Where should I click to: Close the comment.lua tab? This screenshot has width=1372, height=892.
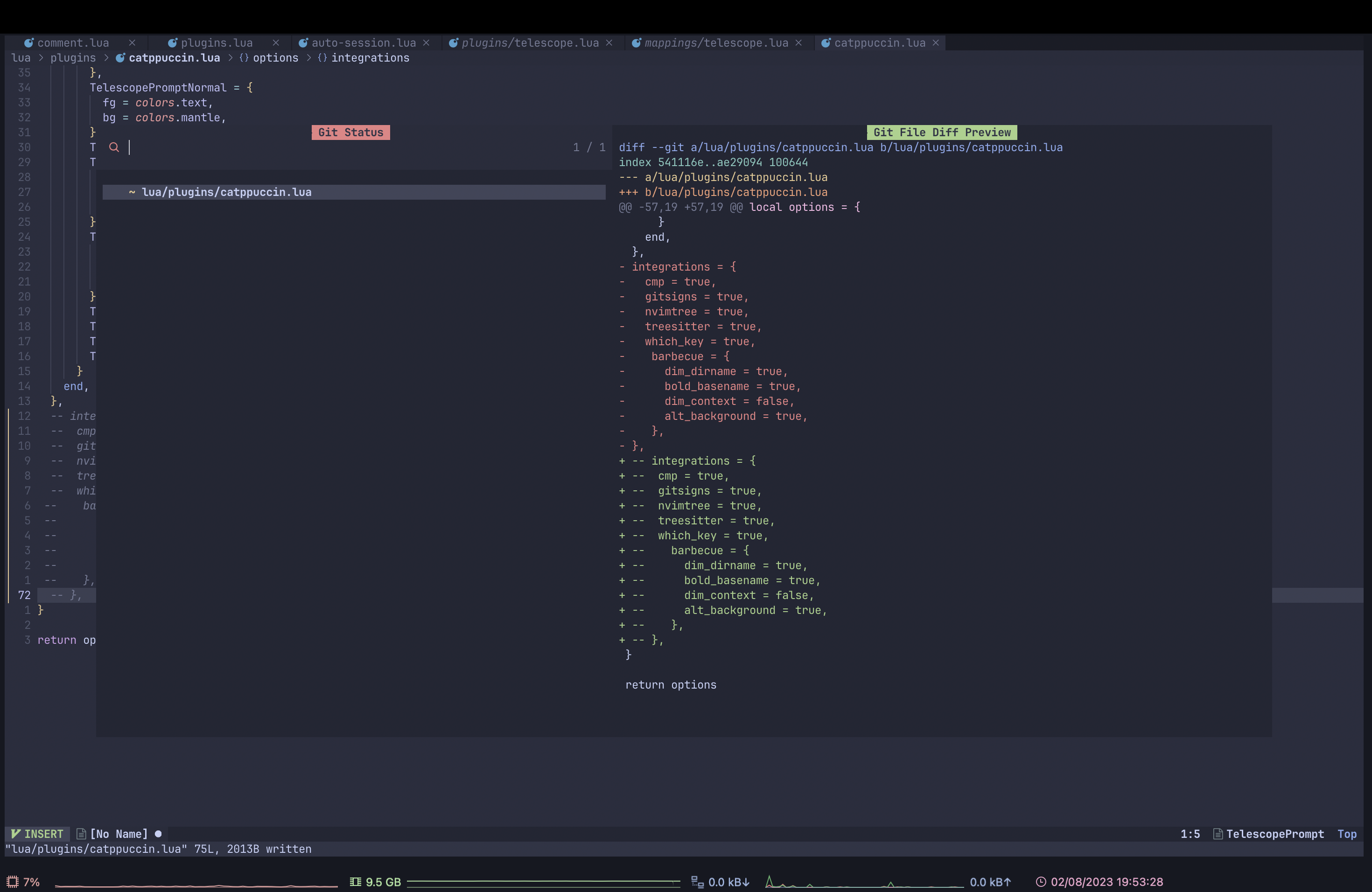point(133,42)
